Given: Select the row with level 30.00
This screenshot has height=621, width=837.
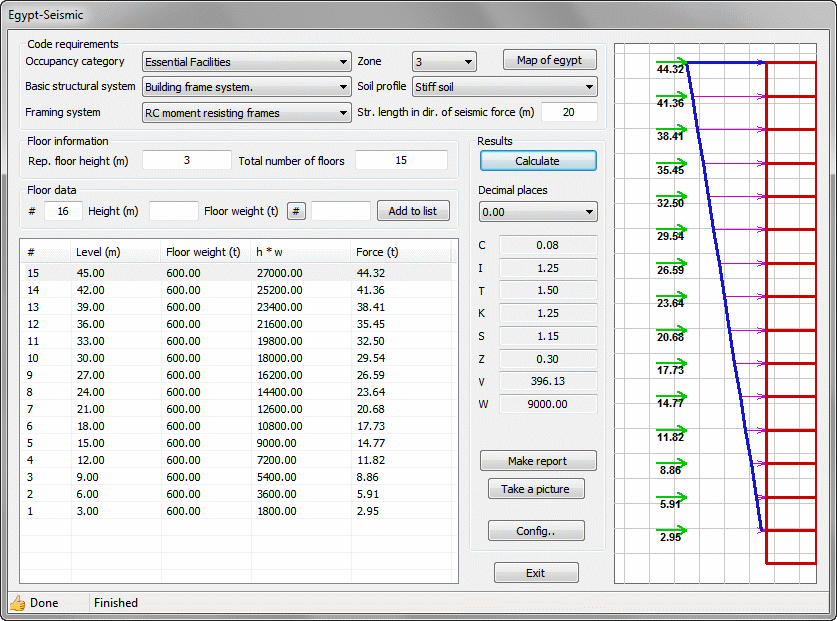Looking at the screenshot, I should click(238, 358).
